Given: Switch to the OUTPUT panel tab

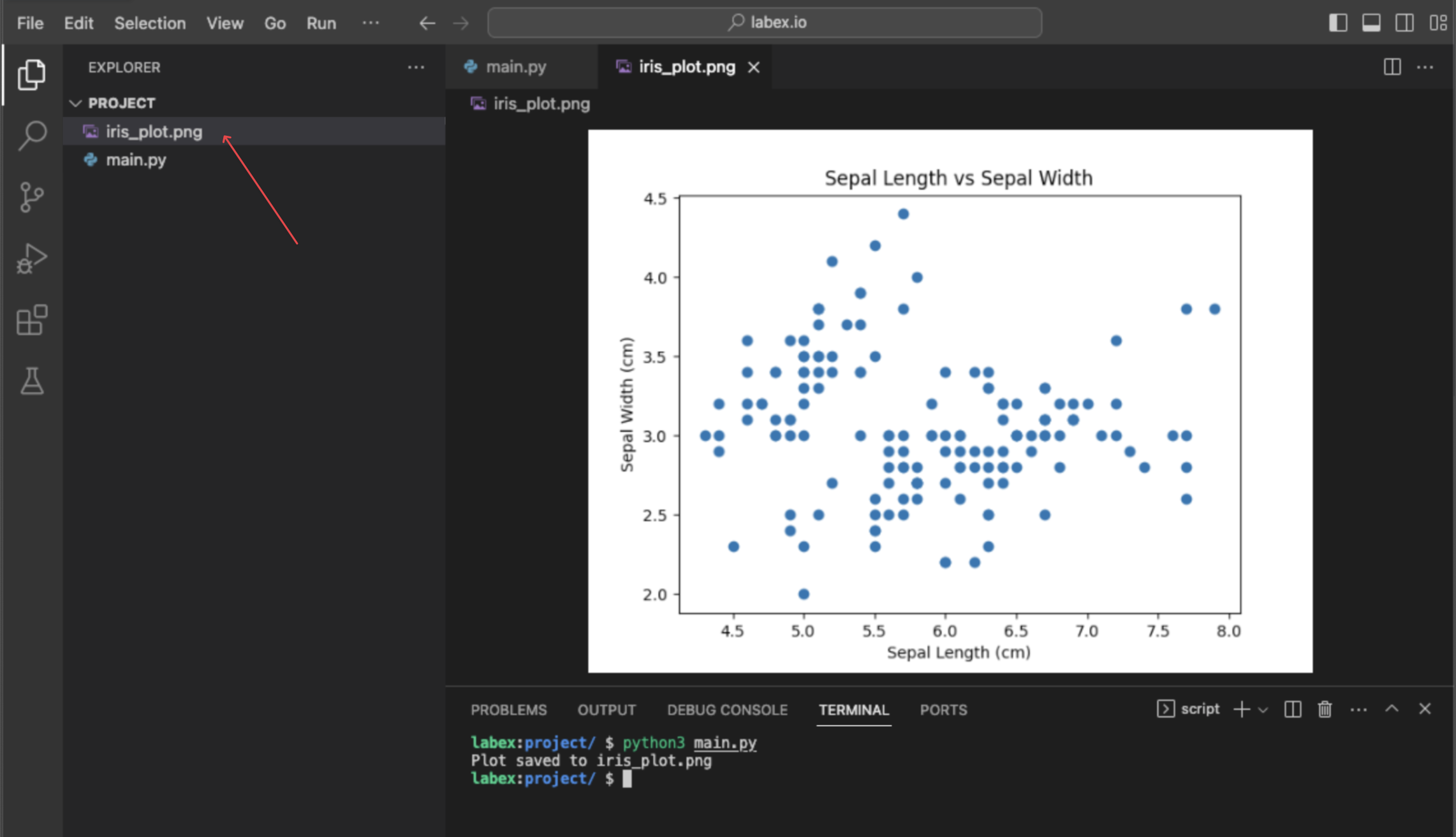Looking at the screenshot, I should coord(606,710).
